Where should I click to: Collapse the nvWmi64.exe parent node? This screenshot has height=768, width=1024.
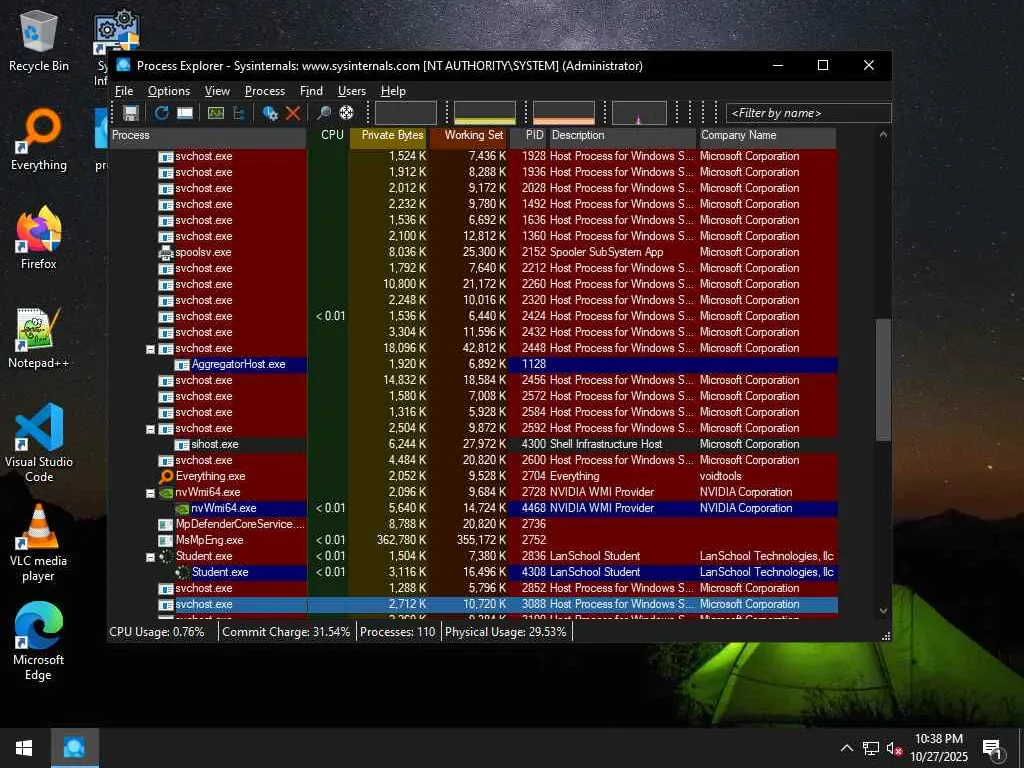click(x=150, y=493)
